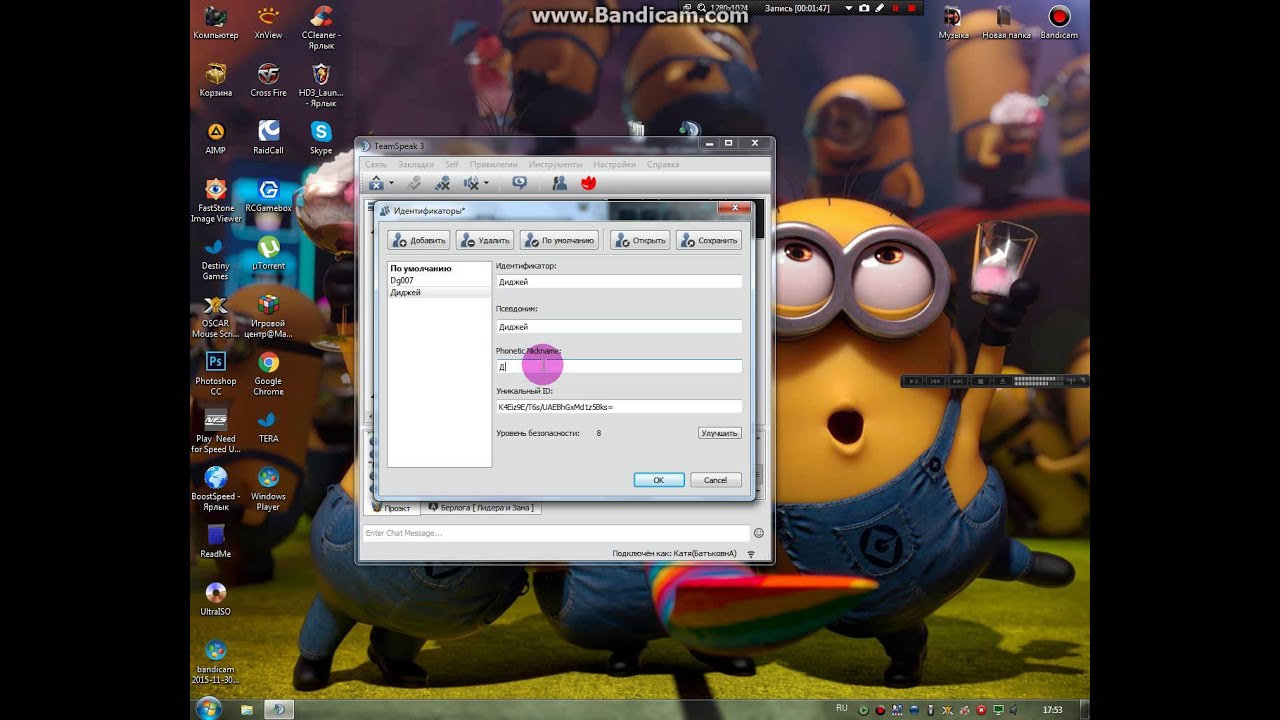Open Skype desktop icon
Screen dimensions: 1280x720
coord(321,138)
